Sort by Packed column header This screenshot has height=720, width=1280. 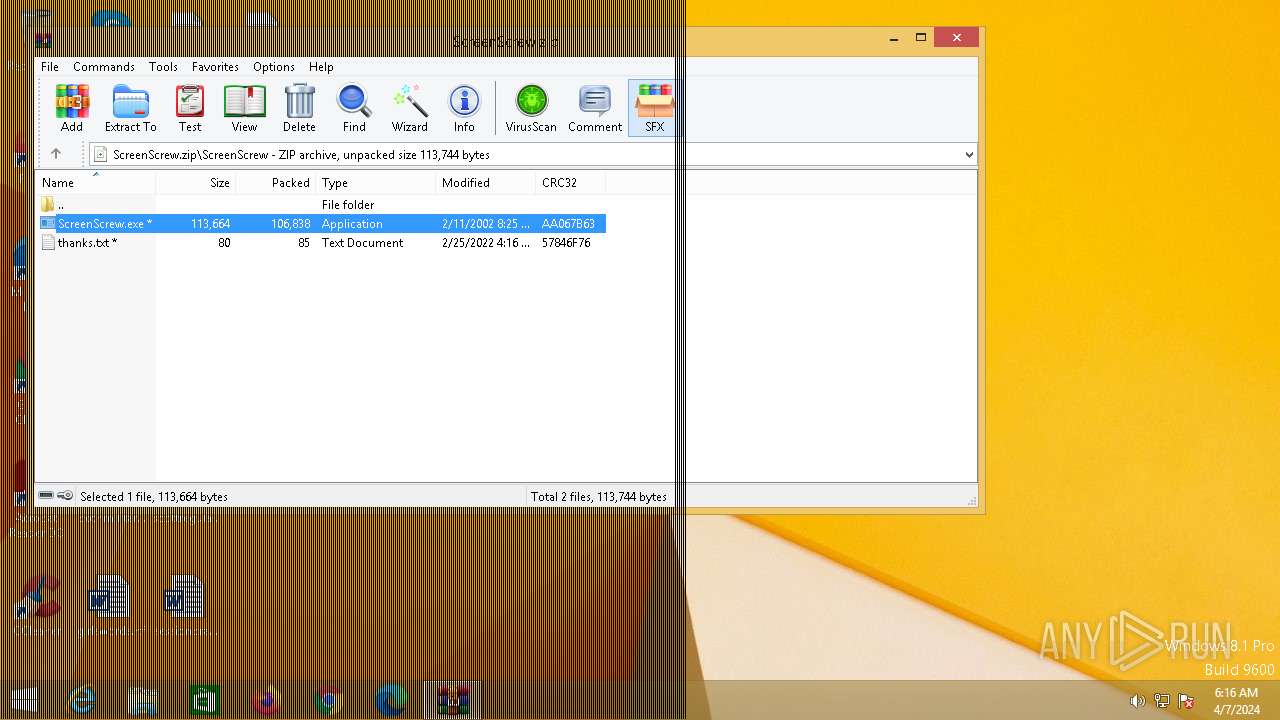point(276,183)
